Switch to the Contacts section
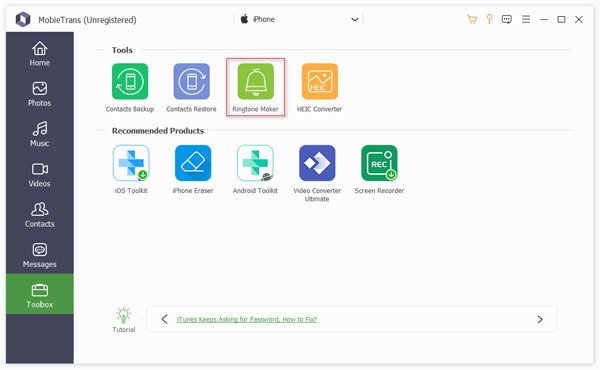The height and width of the screenshot is (370, 600). tap(40, 215)
